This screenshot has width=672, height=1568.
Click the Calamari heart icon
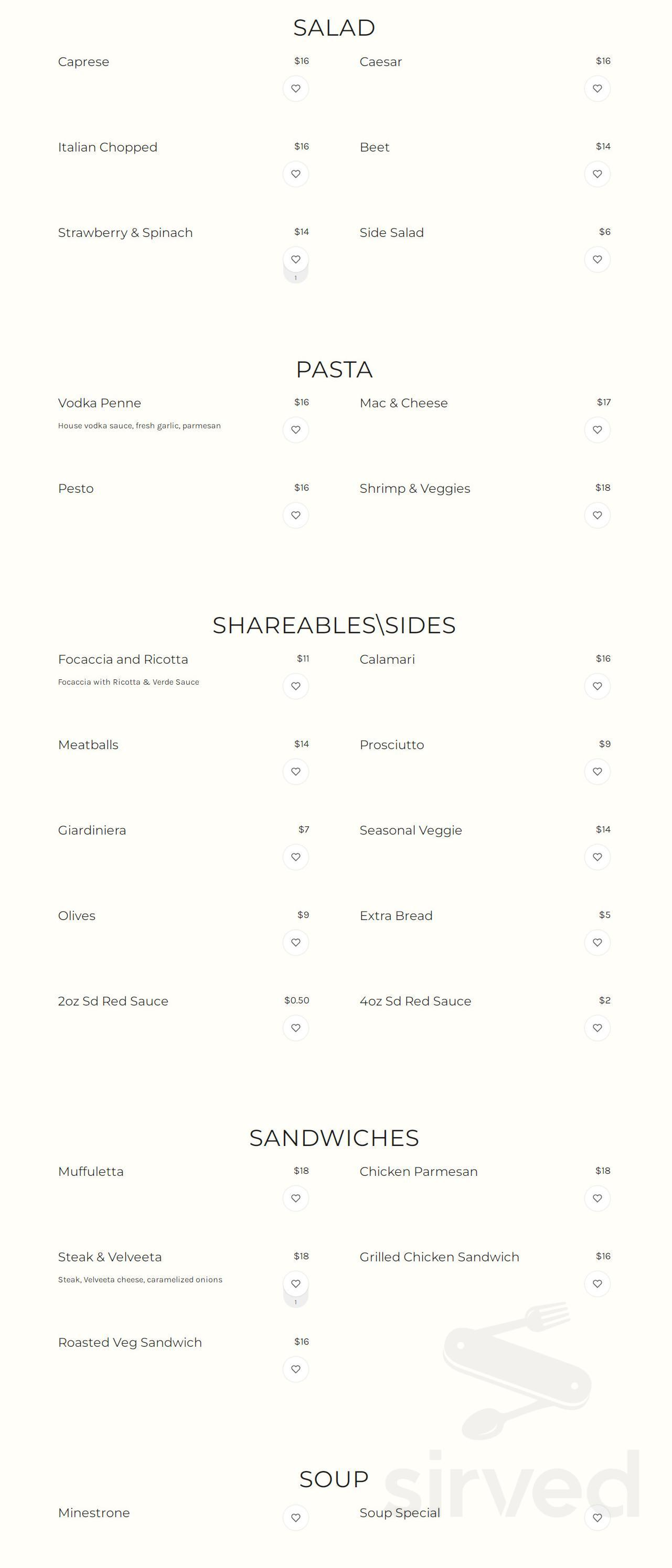(597, 686)
